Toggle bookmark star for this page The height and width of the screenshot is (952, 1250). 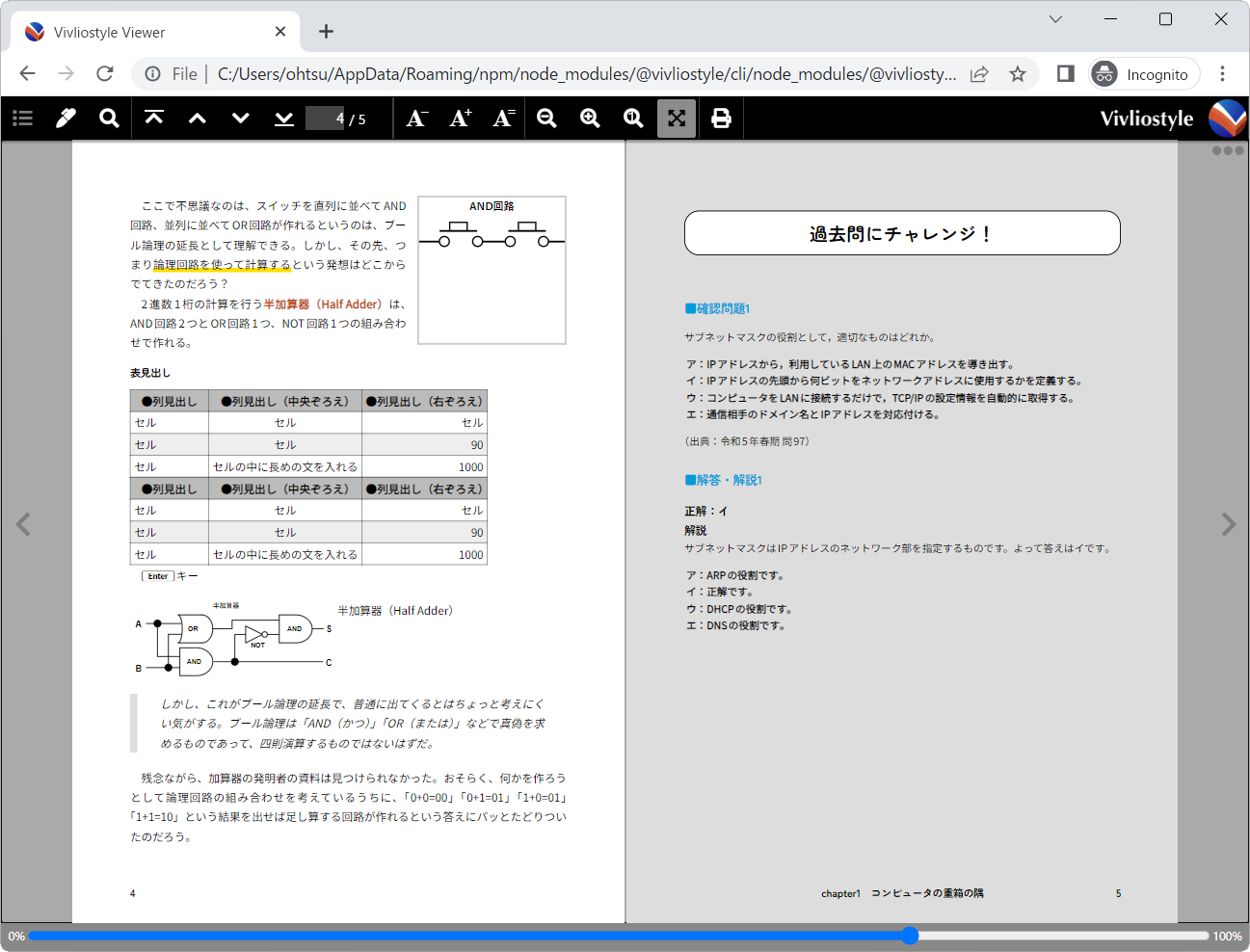(x=1018, y=73)
